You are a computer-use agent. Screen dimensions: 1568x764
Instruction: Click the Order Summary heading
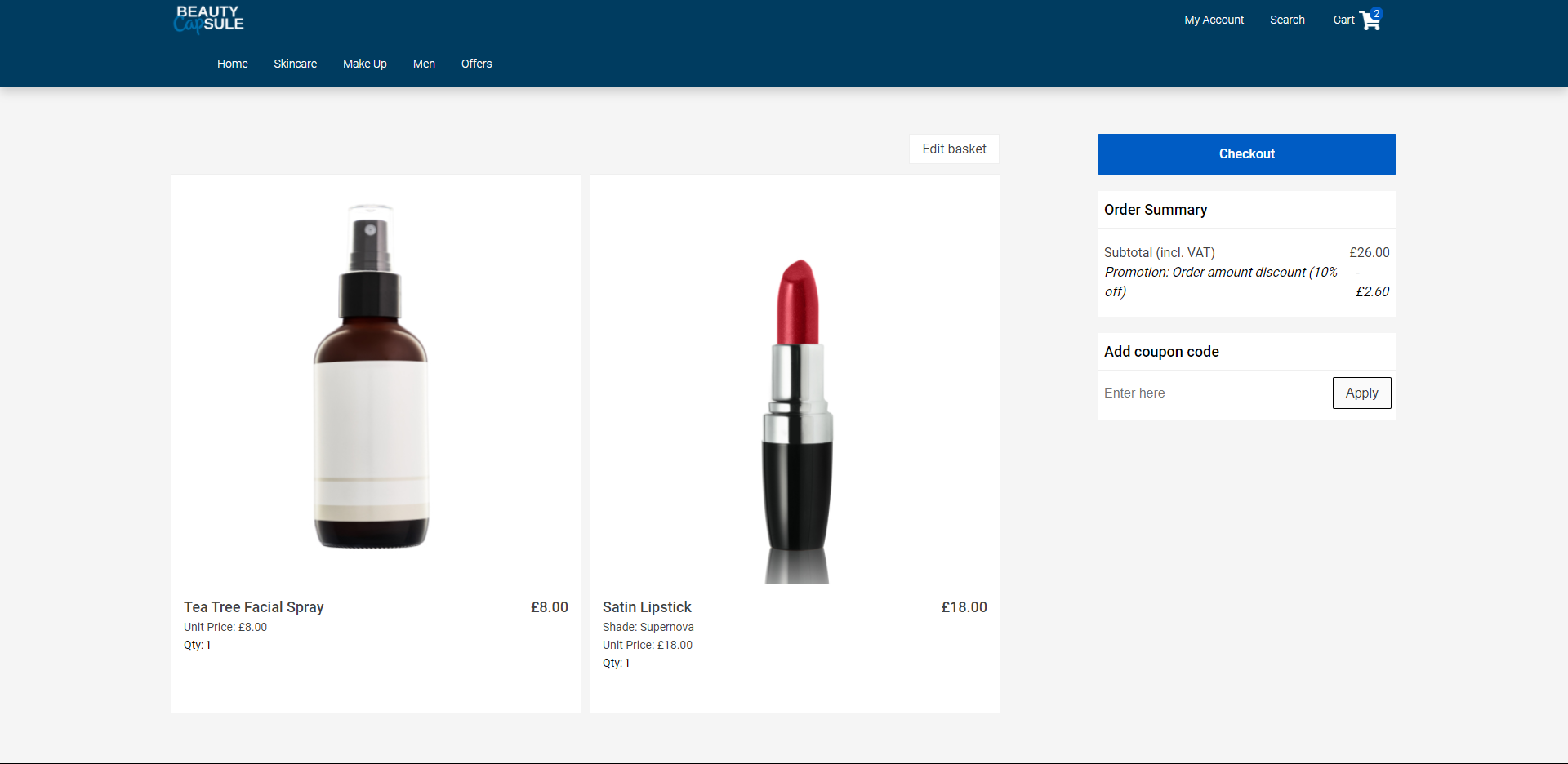(x=1156, y=210)
